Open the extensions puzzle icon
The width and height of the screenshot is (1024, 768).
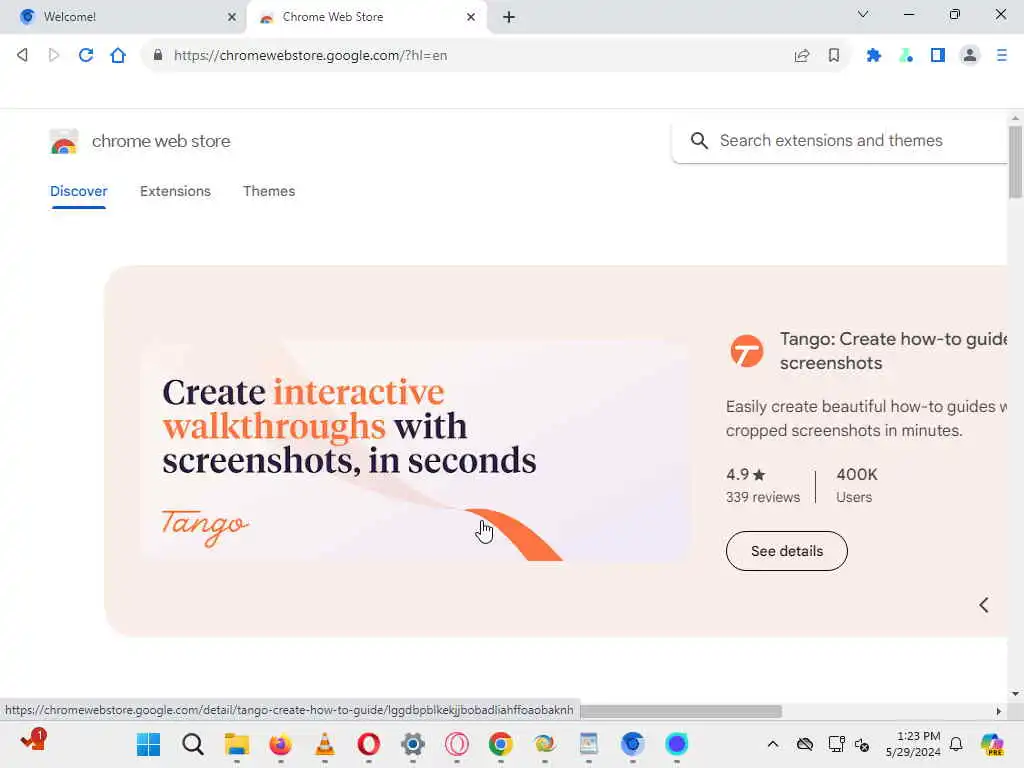click(x=874, y=56)
